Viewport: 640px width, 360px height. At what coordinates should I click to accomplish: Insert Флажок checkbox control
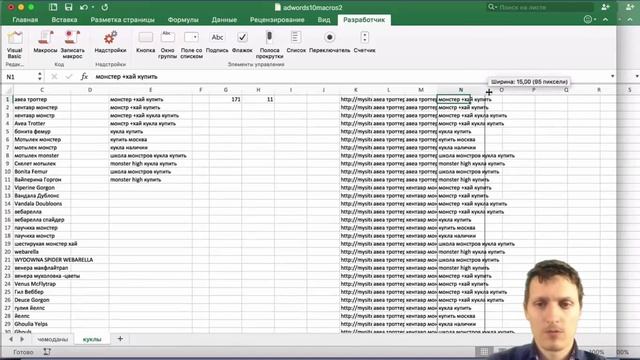coord(242,42)
